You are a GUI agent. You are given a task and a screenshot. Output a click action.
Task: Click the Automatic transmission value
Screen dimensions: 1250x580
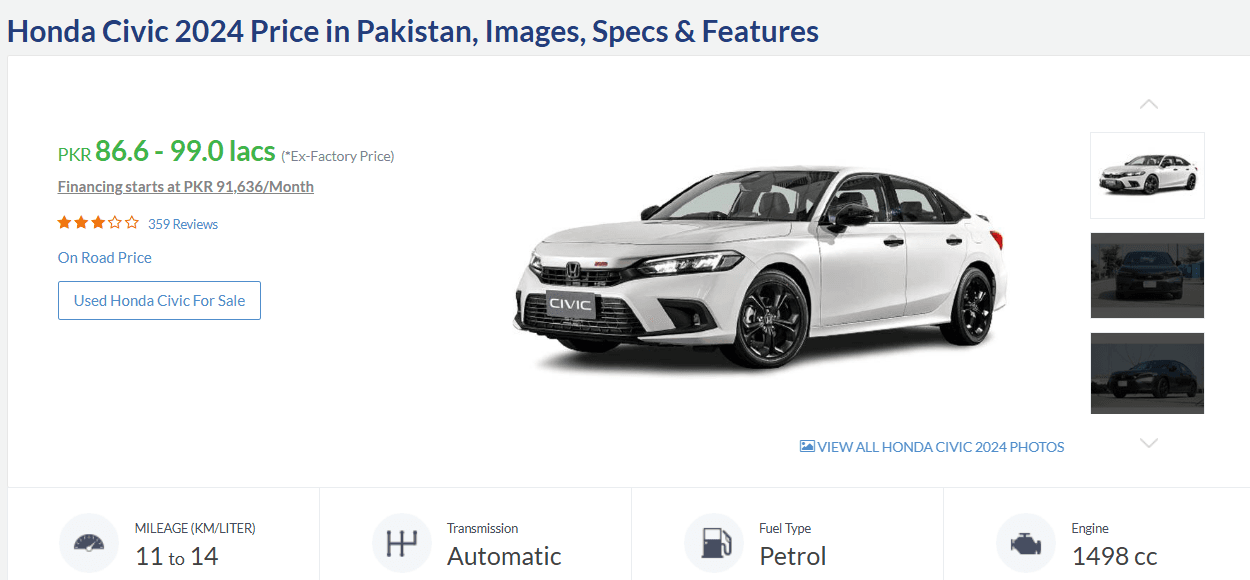[x=504, y=556]
